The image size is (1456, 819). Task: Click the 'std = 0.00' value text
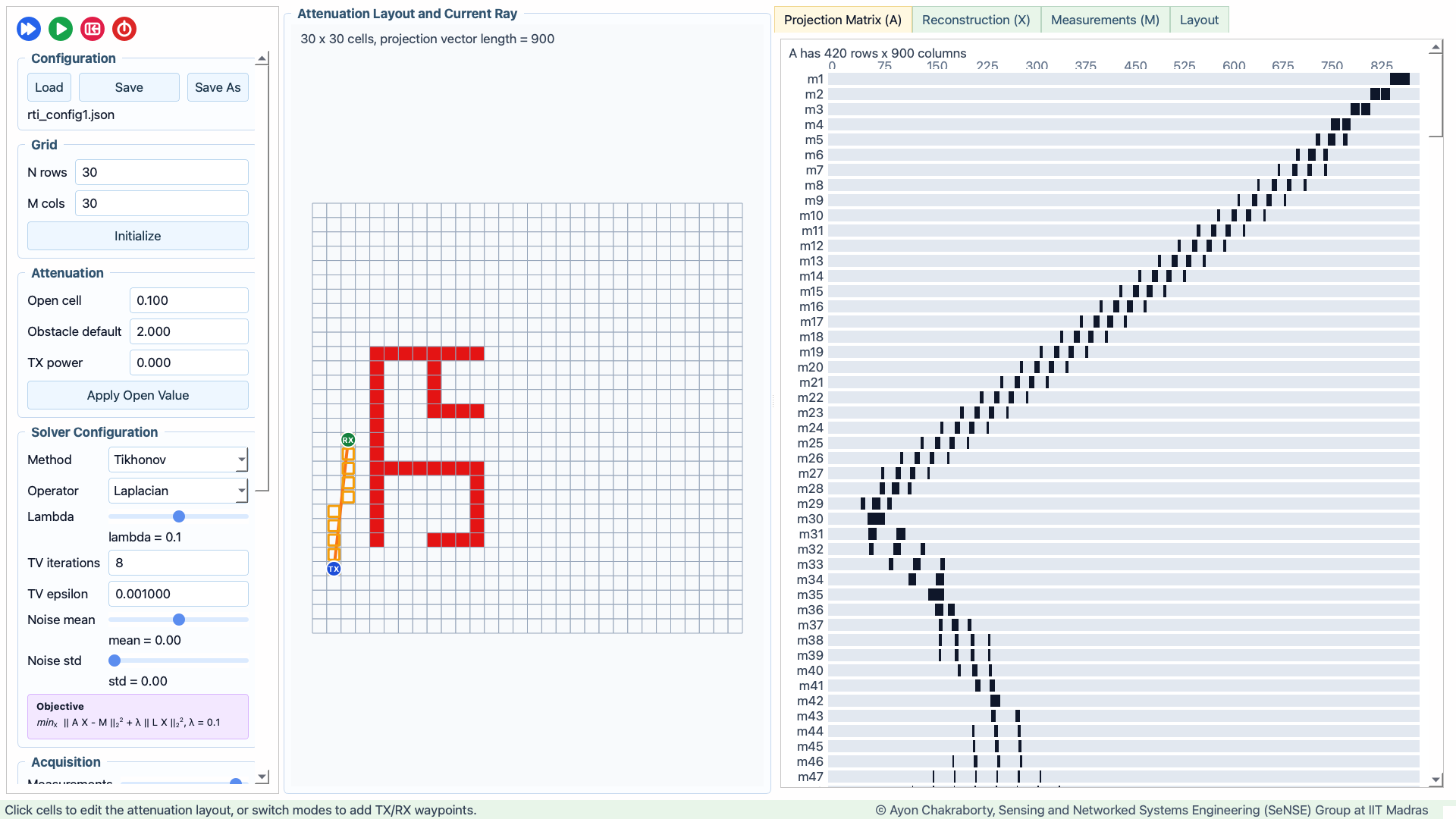pyautogui.click(x=138, y=681)
